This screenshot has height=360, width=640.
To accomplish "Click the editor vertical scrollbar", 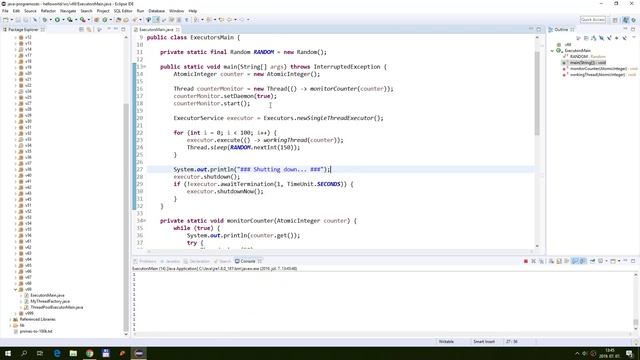I will [x=537, y=94].
